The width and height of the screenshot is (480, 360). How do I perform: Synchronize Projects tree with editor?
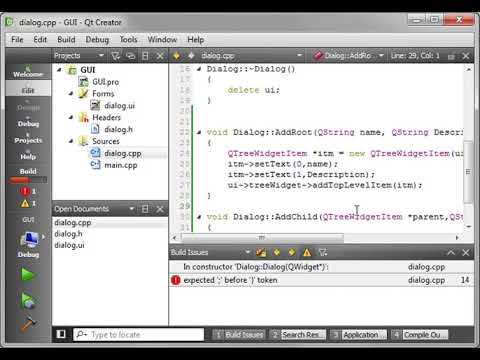click(x=131, y=56)
